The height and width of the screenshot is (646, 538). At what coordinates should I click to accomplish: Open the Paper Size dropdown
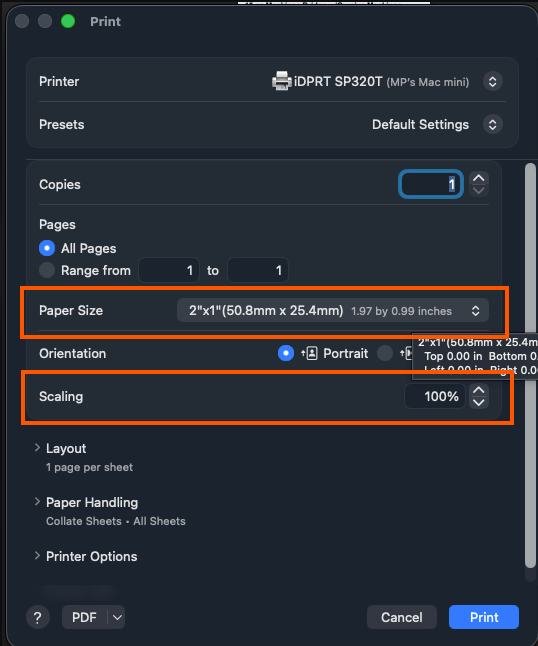(333, 311)
